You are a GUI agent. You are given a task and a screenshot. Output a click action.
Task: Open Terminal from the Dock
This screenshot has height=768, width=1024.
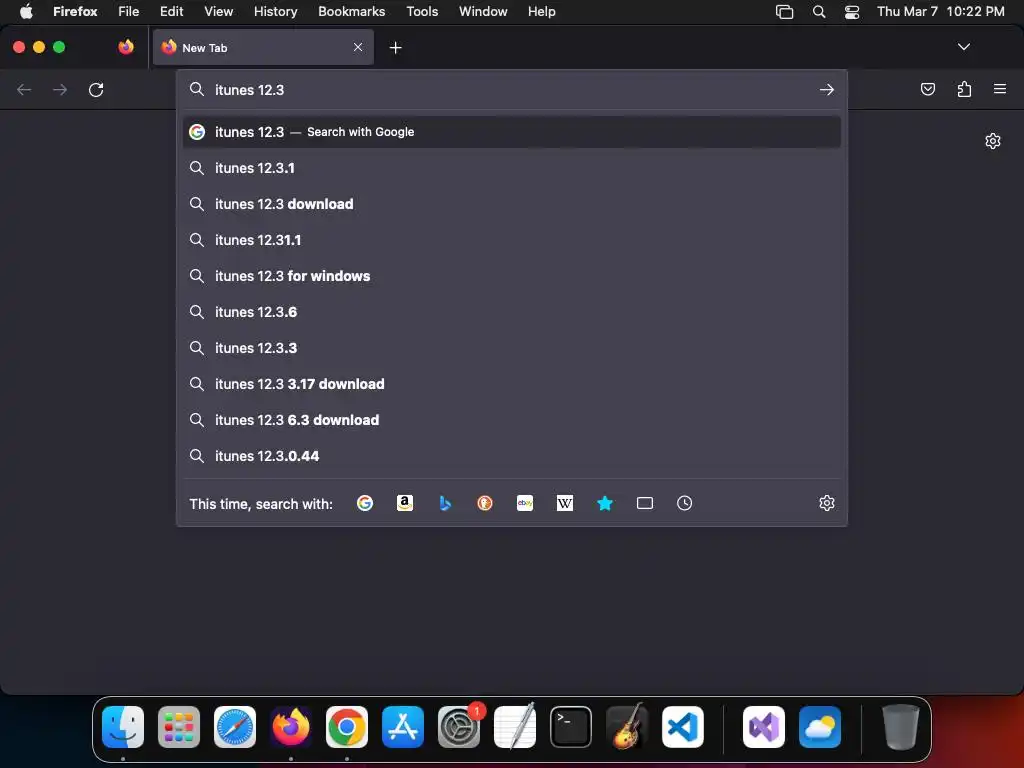(571, 727)
